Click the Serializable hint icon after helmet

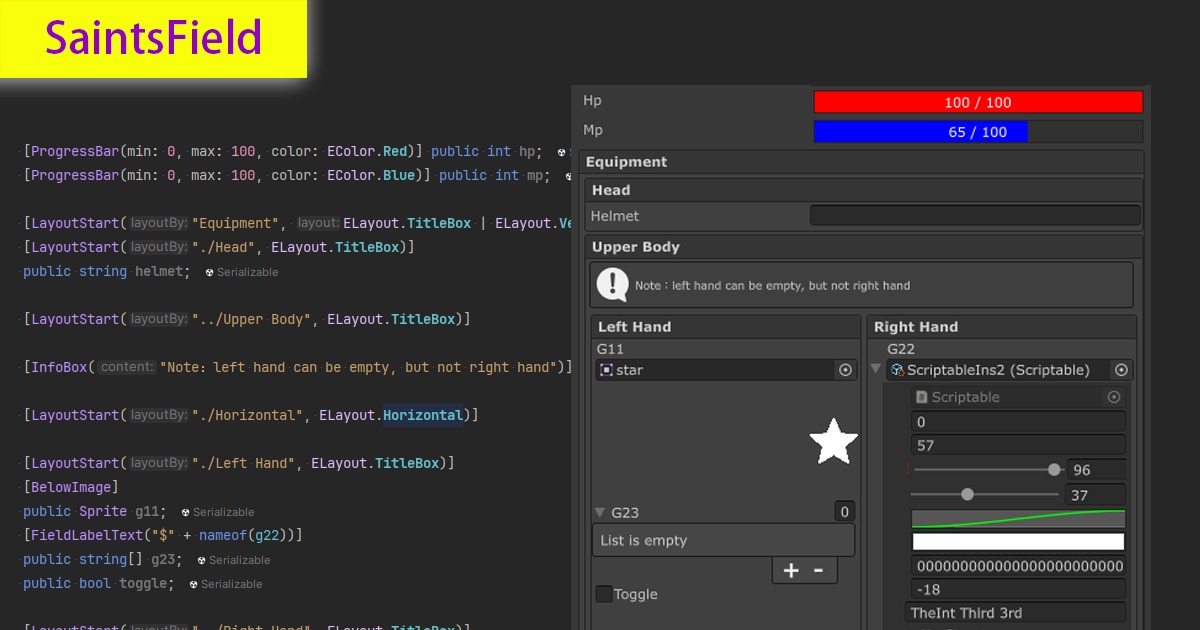209,272
